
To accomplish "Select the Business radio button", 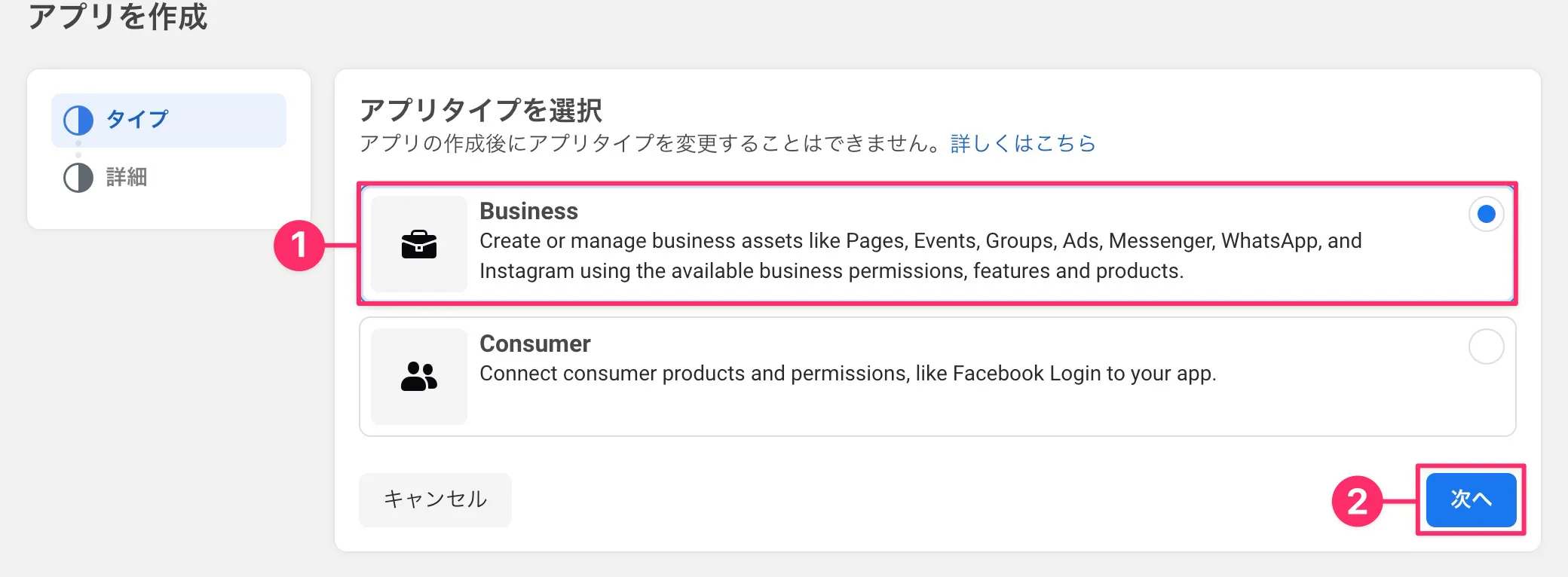I will tap(1486, 215).
